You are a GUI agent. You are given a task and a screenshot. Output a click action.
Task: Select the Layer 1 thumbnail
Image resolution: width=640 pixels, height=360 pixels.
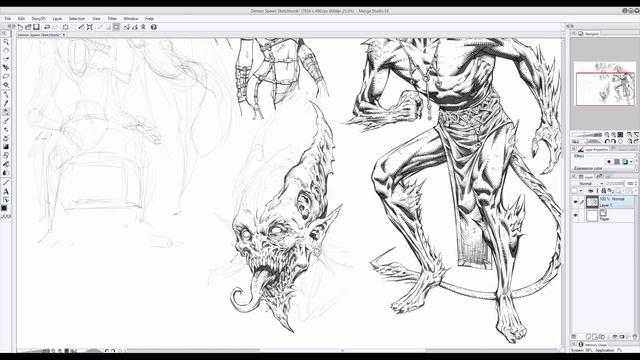point(592,202)
